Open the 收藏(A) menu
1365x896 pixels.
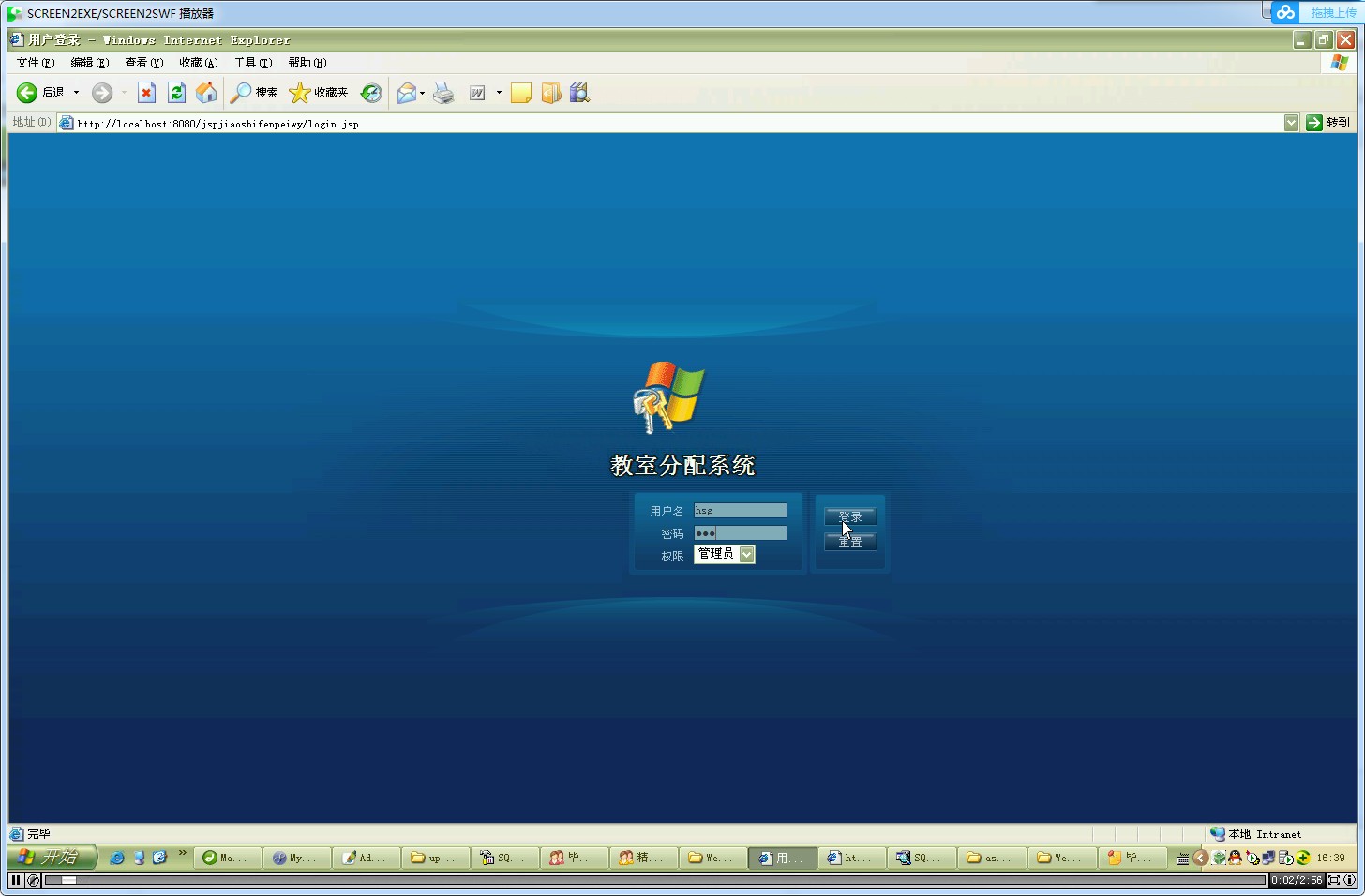tap(199, 63)
